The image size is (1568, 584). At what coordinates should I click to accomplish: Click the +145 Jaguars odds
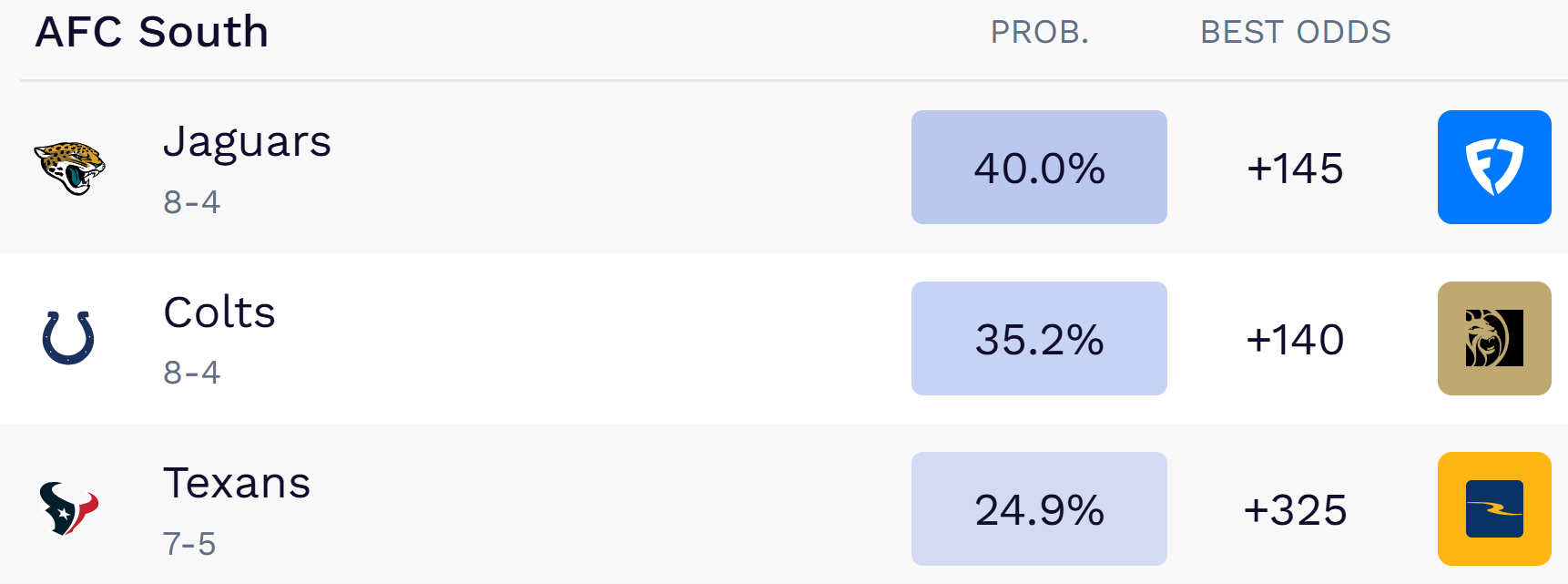pos(1295,169)
